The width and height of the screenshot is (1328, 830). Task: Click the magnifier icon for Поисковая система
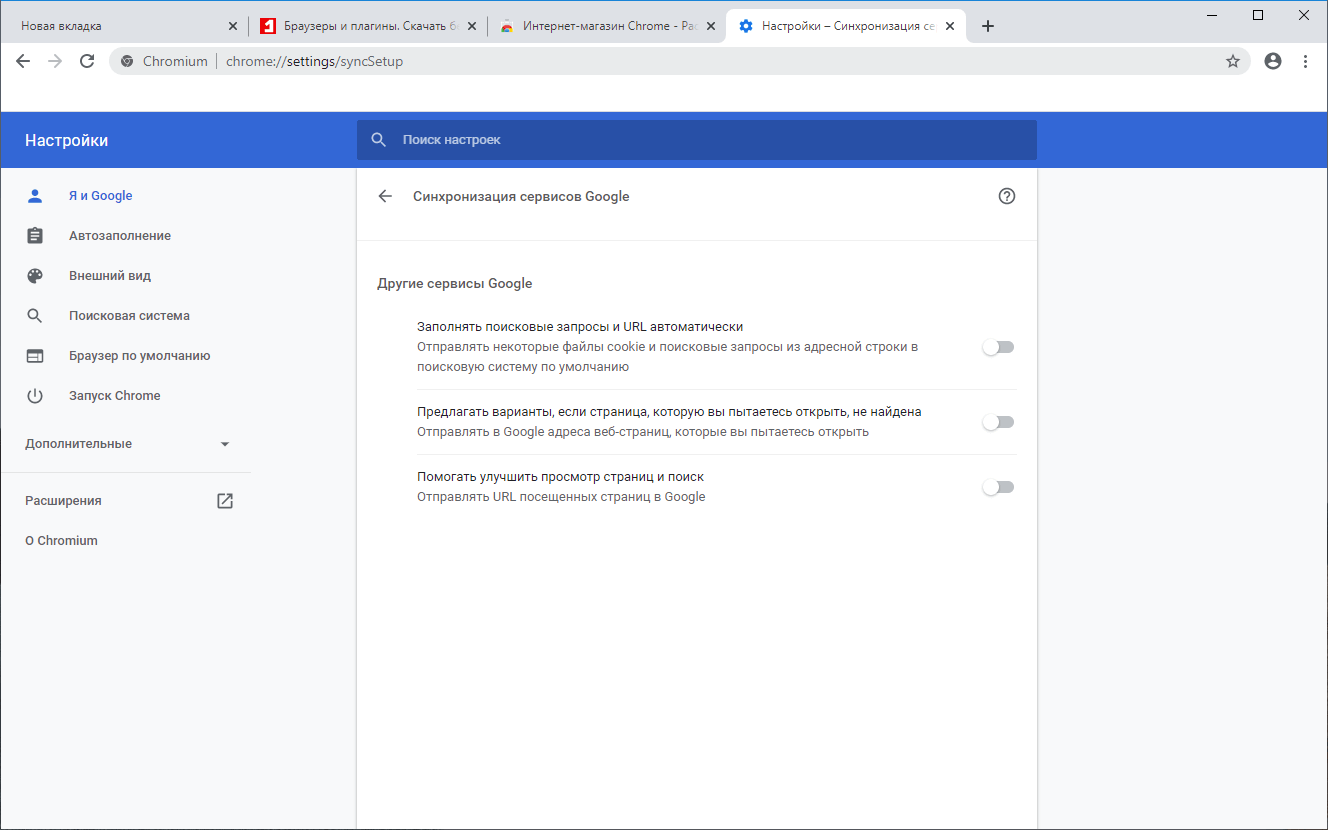point(35,316)
